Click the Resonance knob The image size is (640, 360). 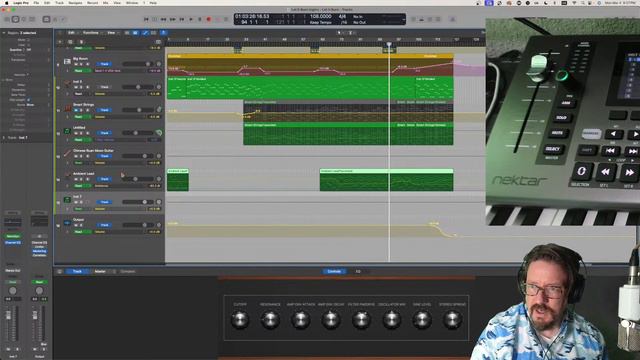[270, 320]
